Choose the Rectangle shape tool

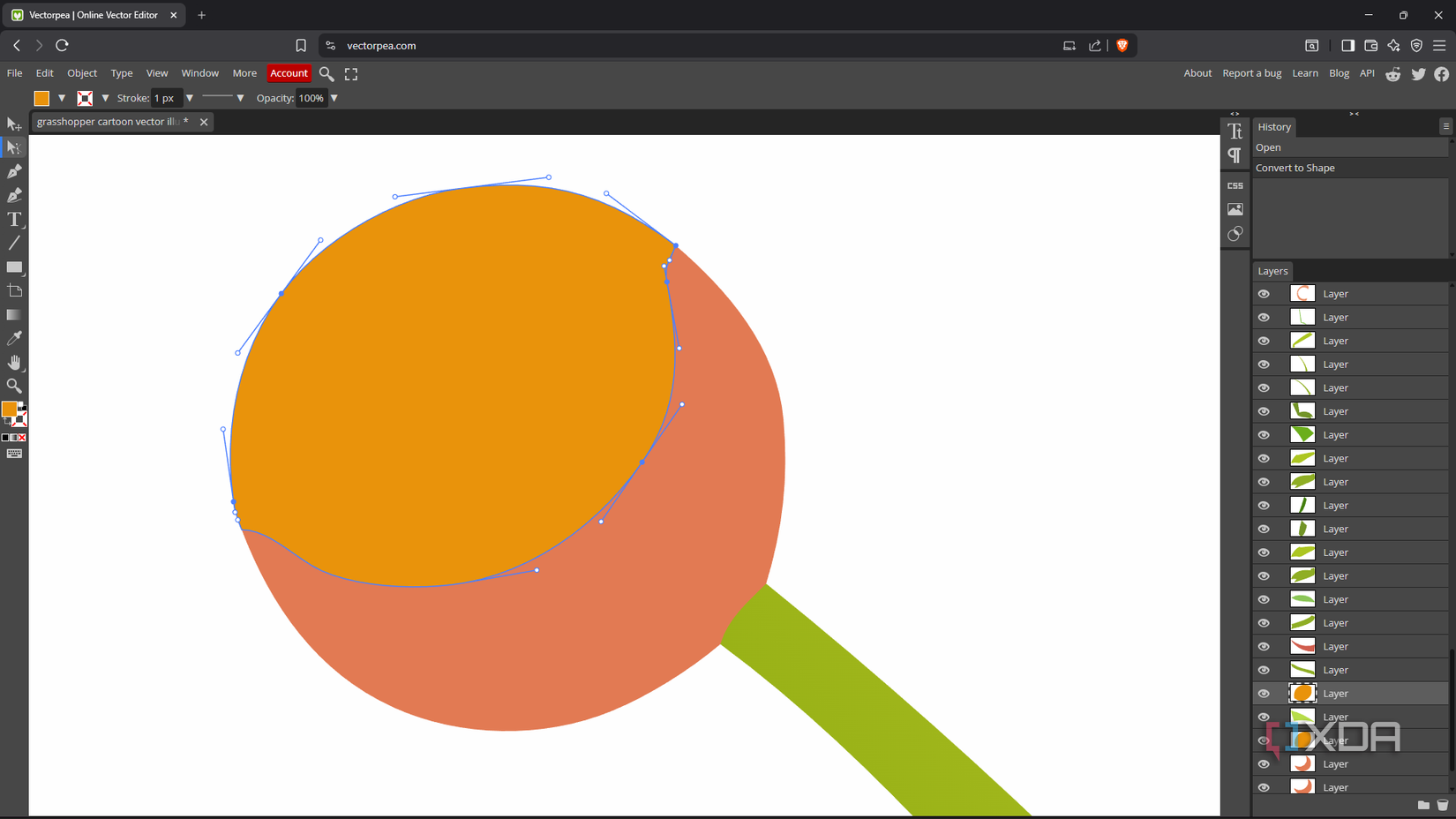point(14,267)
